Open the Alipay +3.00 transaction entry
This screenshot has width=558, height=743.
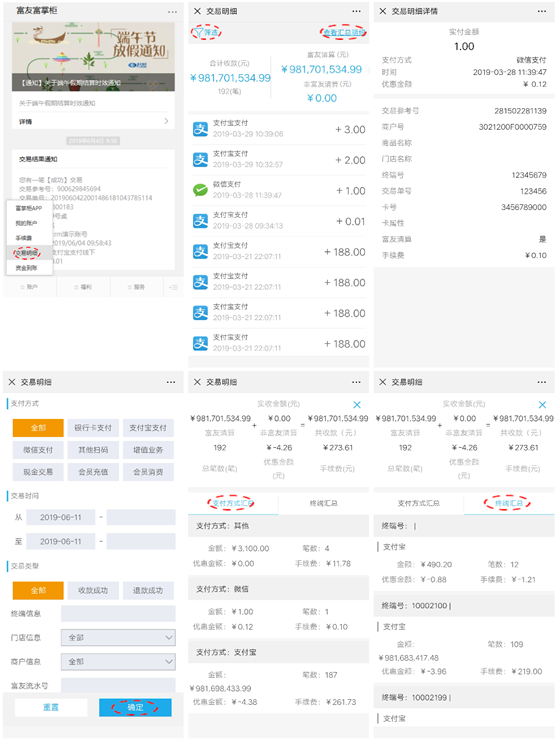tap(279, 129)
